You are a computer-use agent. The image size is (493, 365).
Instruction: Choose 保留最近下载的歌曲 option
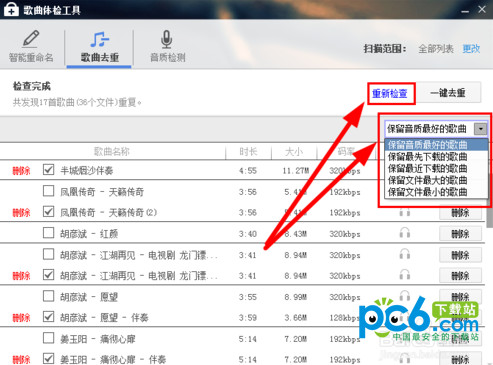436,168
